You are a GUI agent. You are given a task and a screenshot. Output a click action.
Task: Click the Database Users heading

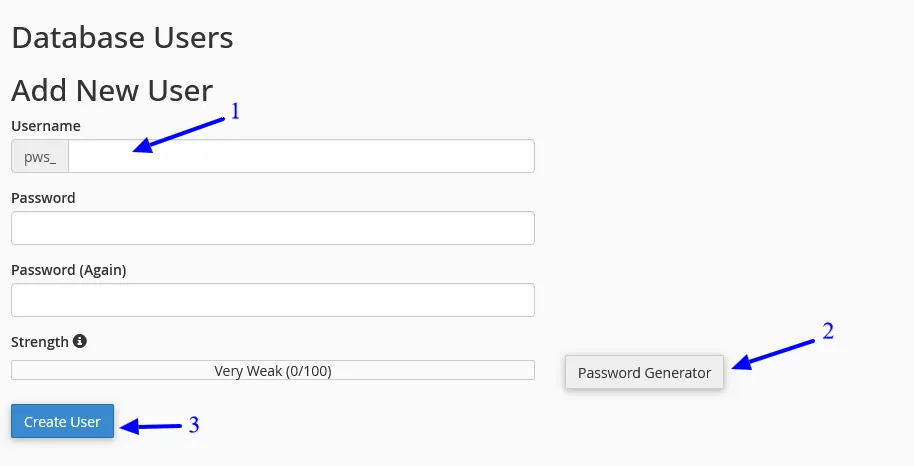click(122, 38)
